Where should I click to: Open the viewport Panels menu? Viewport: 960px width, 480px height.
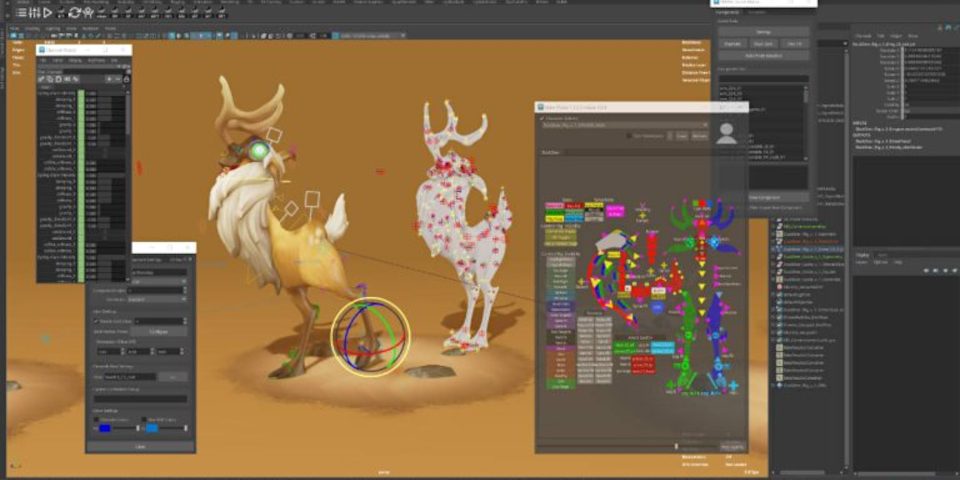pos(110,28)
